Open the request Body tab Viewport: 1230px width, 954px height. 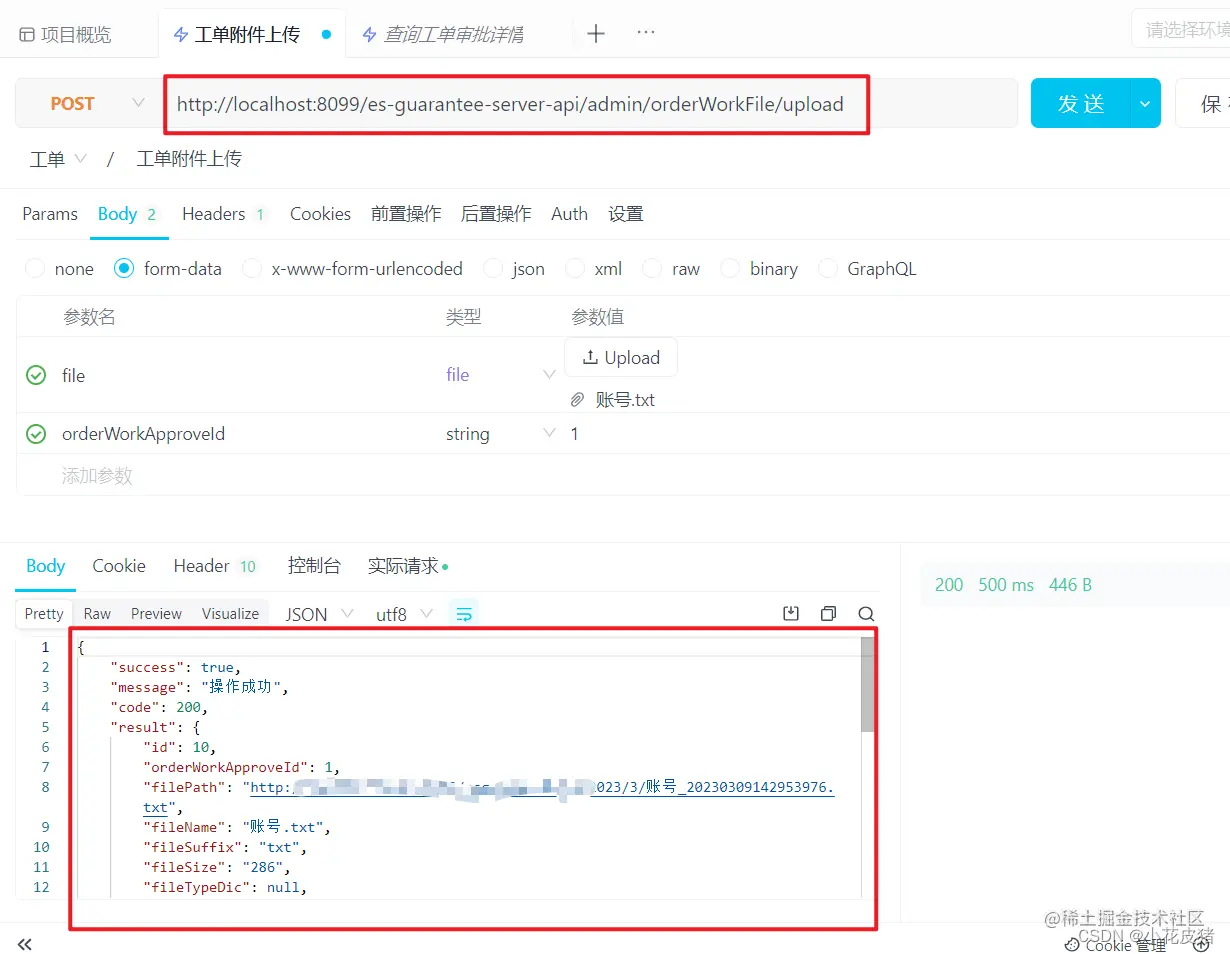tap(128, 214)
